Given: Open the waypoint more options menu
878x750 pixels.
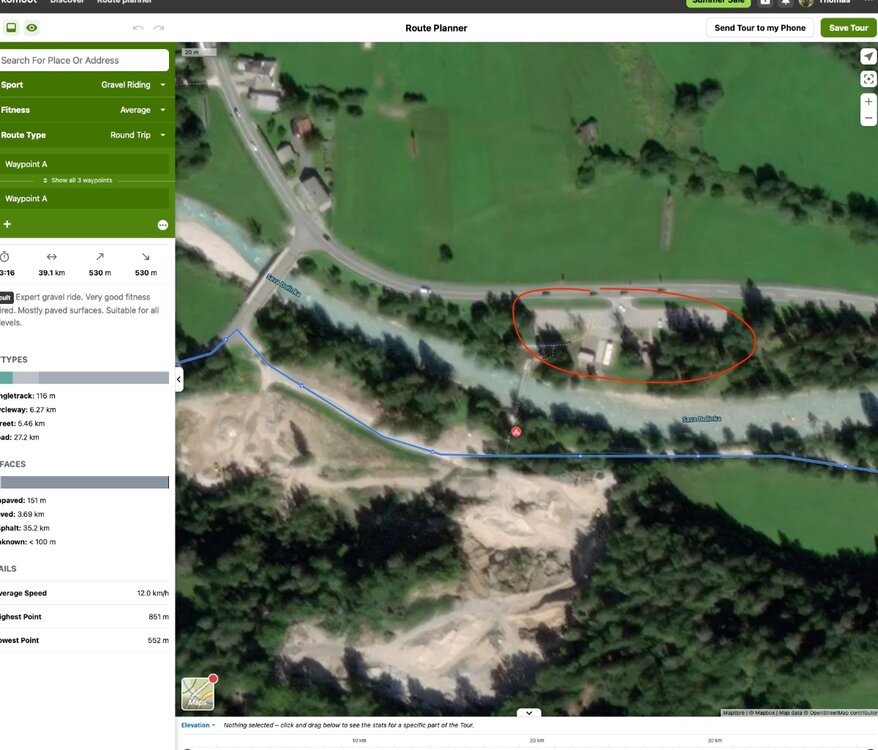Looking at the screenshot, I should [x=162, y=225].
